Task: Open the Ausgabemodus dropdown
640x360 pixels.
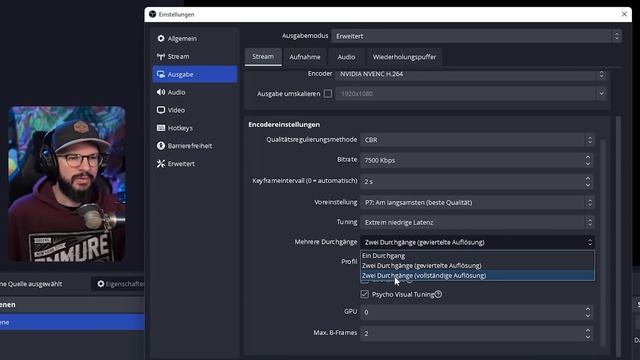Action: pos(476,36)
